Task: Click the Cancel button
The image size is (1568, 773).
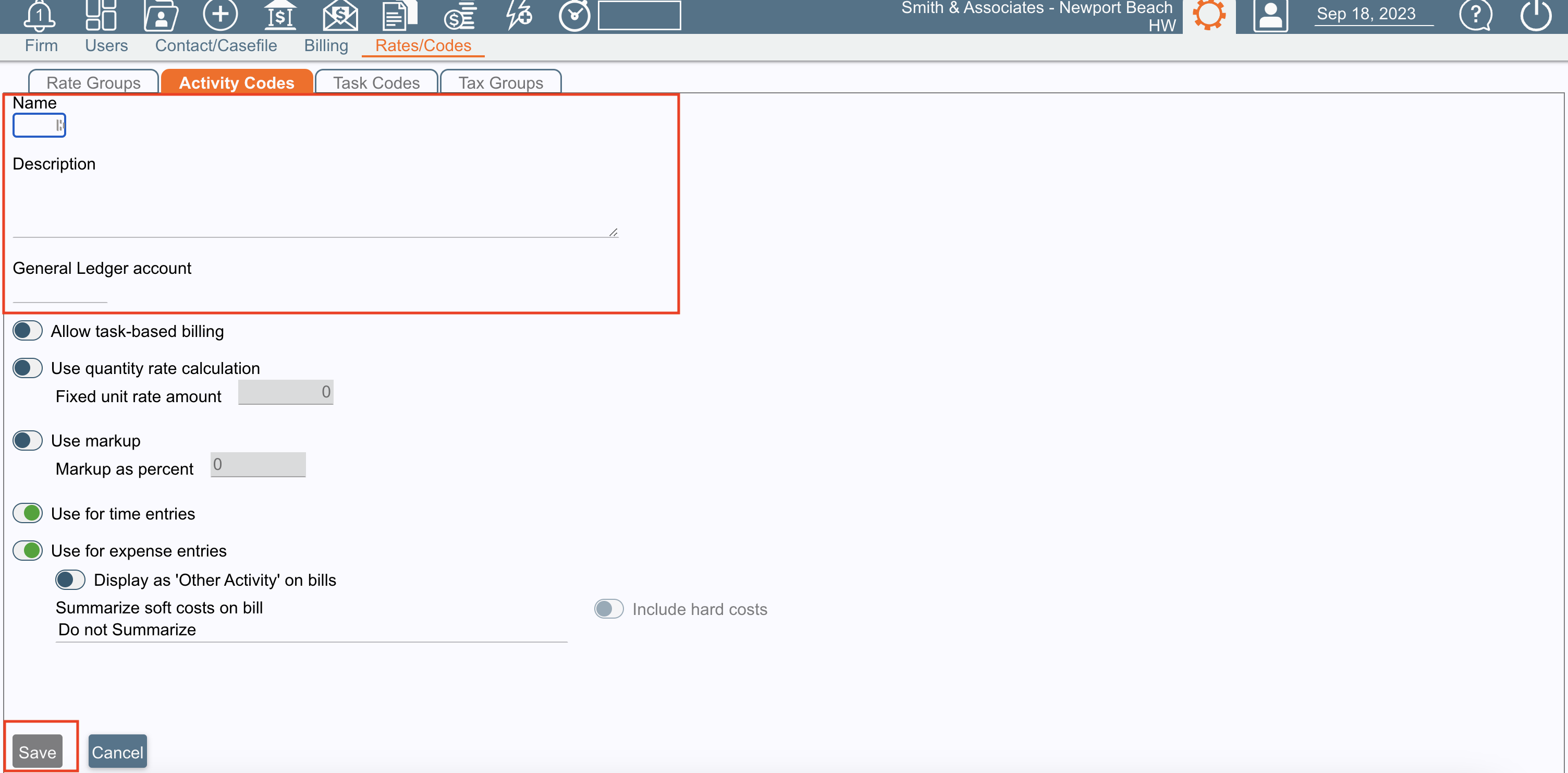Action: click(117, 752)
